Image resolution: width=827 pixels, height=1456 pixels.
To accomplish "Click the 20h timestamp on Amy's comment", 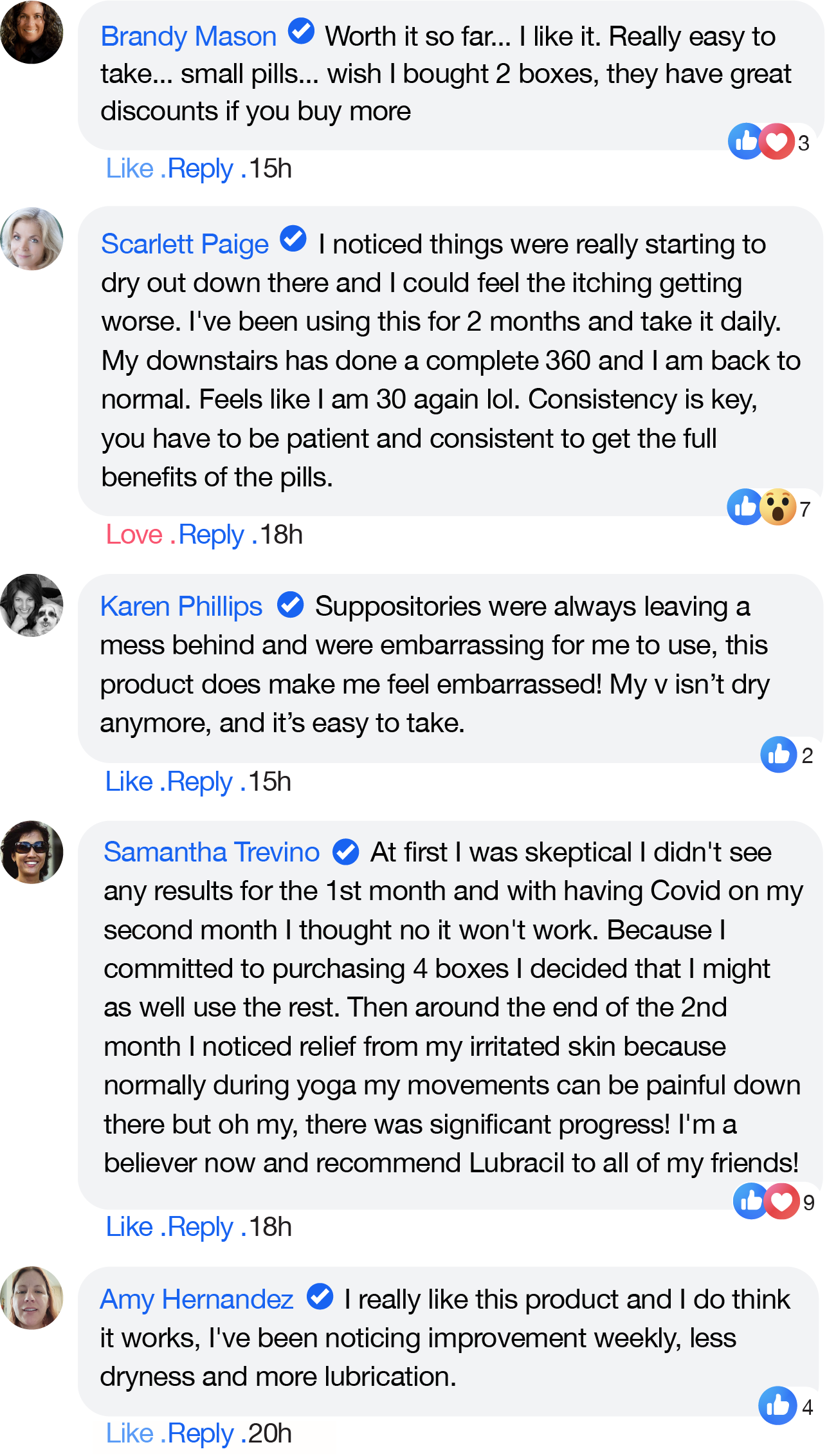I will click(x=270, y=1433).
